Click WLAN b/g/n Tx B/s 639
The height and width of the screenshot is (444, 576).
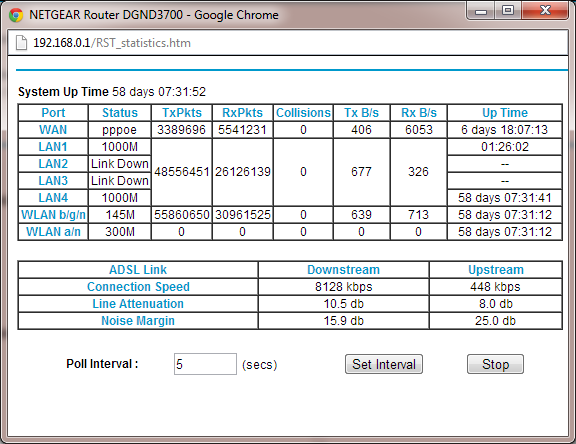pyautogui.click(x=361, y=215)
